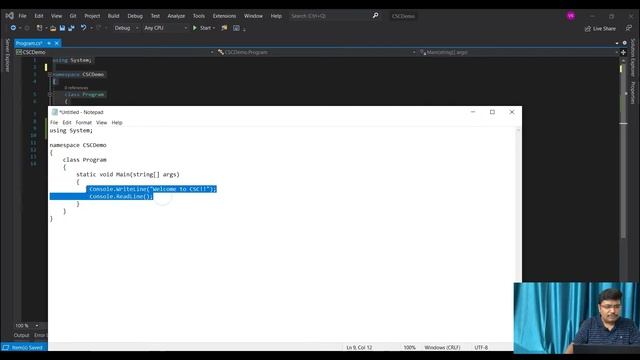640x360 pixels.
Task: Click the Save icon in the toolbar
Action: pyautogui.click(x=62, y=28)
